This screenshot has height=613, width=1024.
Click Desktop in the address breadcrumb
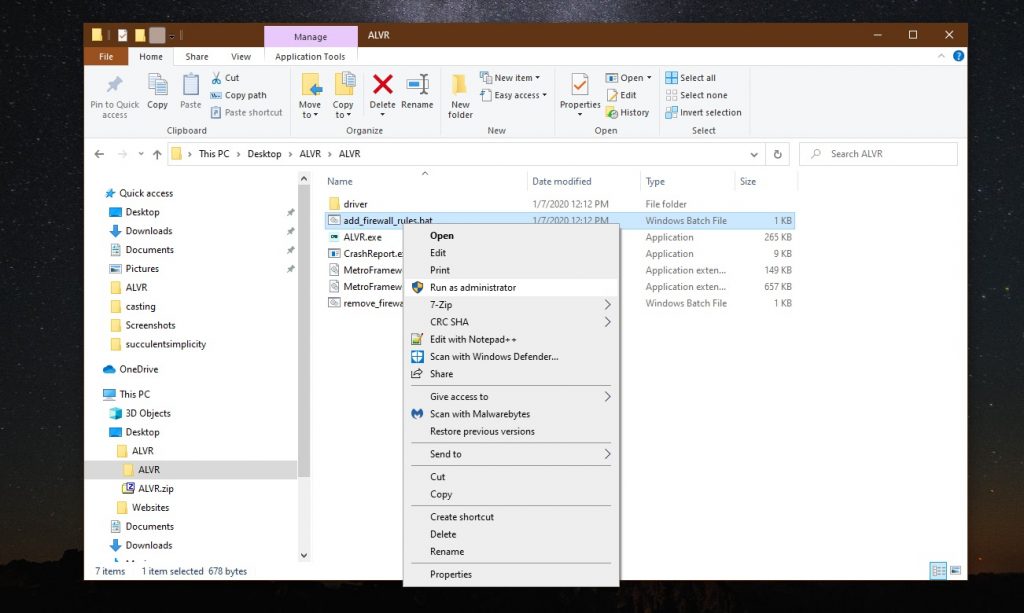tap(264, 154)
